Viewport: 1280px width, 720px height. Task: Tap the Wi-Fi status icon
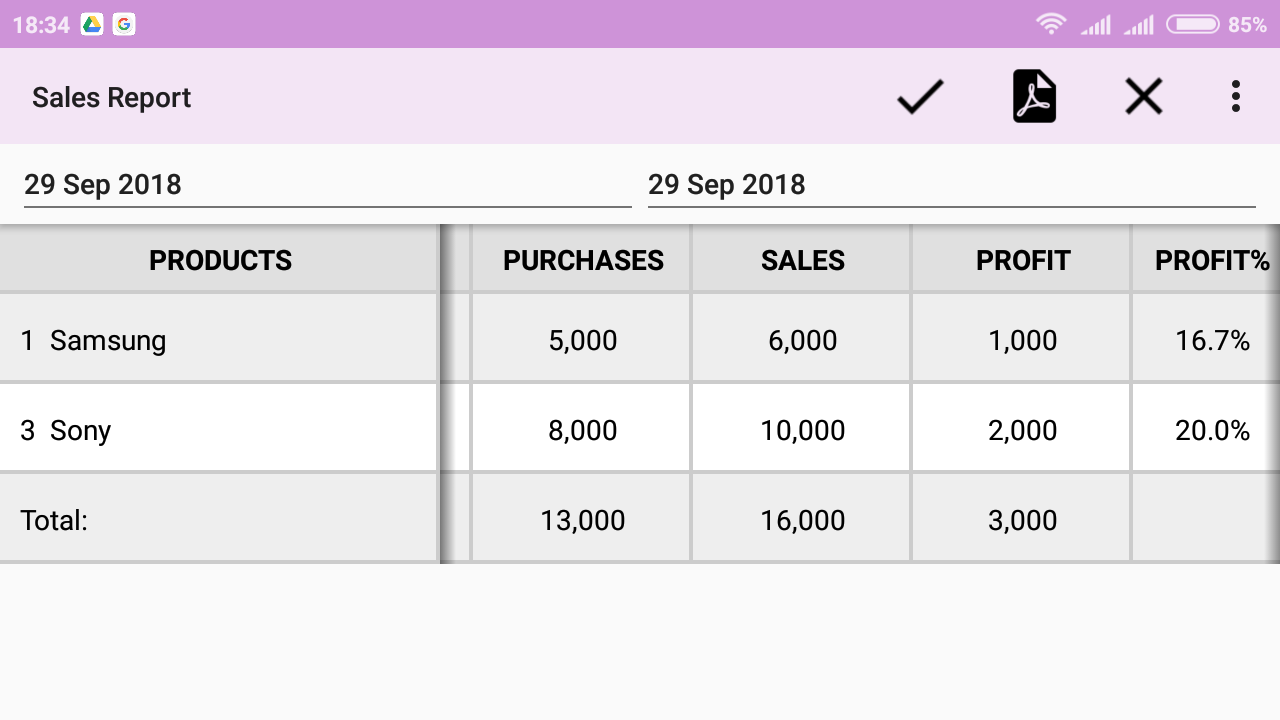[x=1051, y=25]
